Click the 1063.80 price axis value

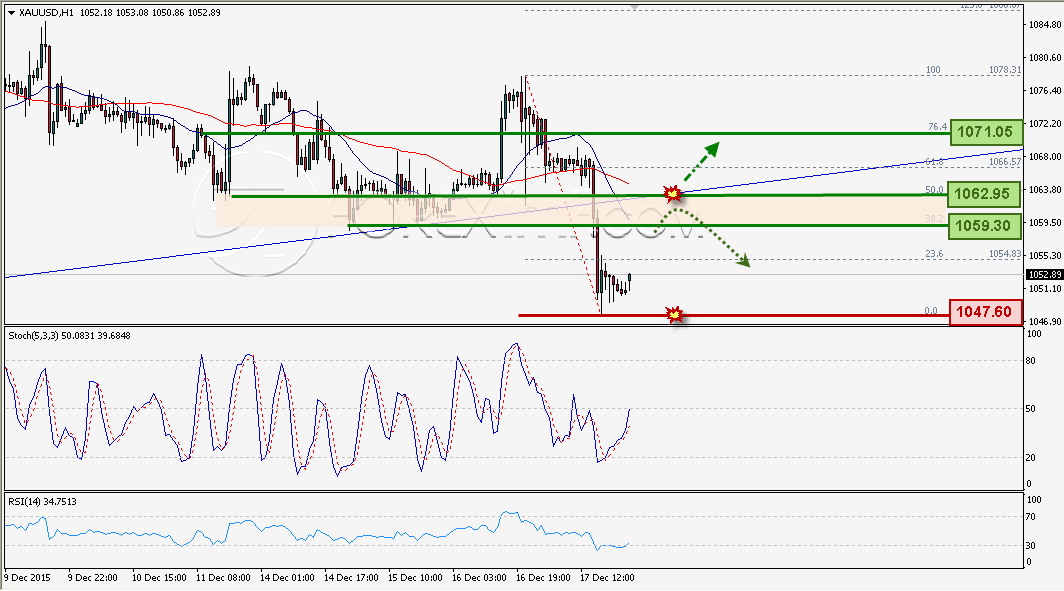(x=1045, y=189)
